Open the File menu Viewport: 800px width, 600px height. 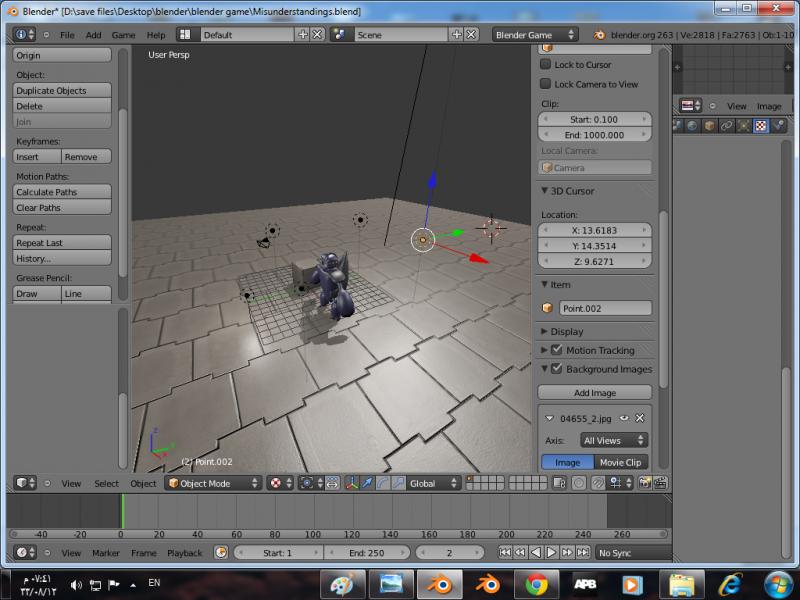click(x=67, y=35)
